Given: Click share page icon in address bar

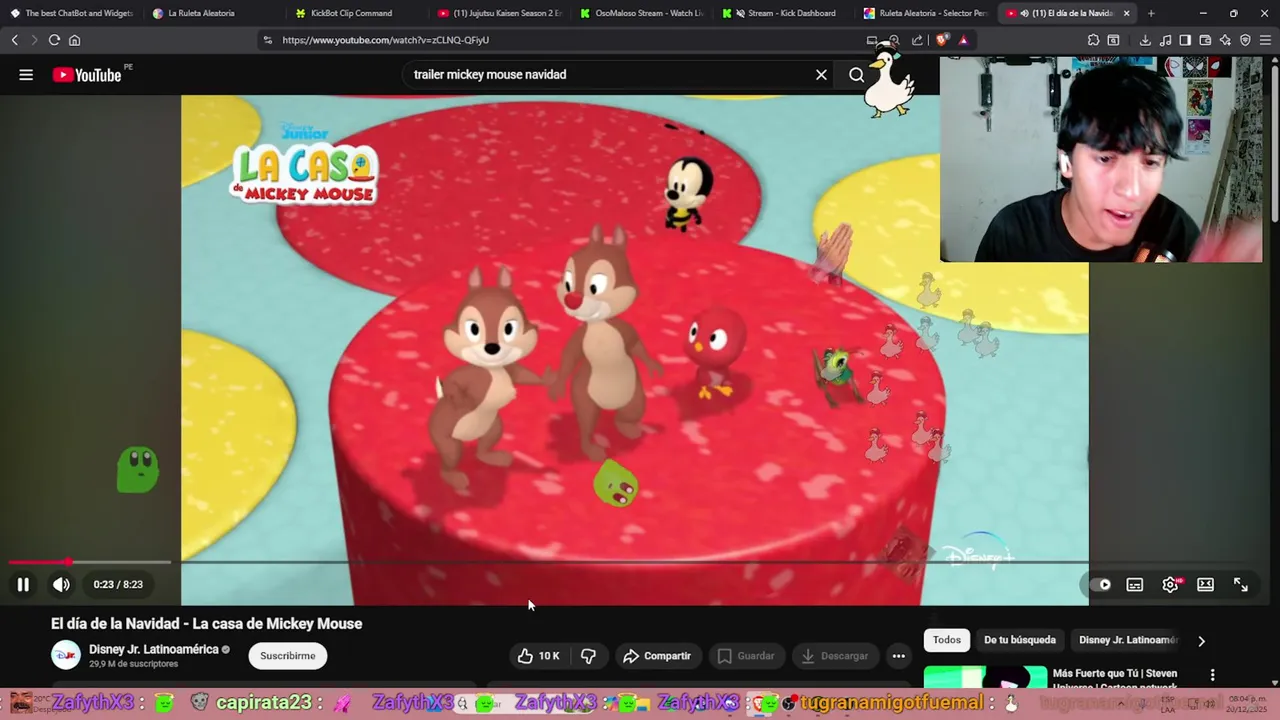Looking at the screenshot, I should pos(917,40).
